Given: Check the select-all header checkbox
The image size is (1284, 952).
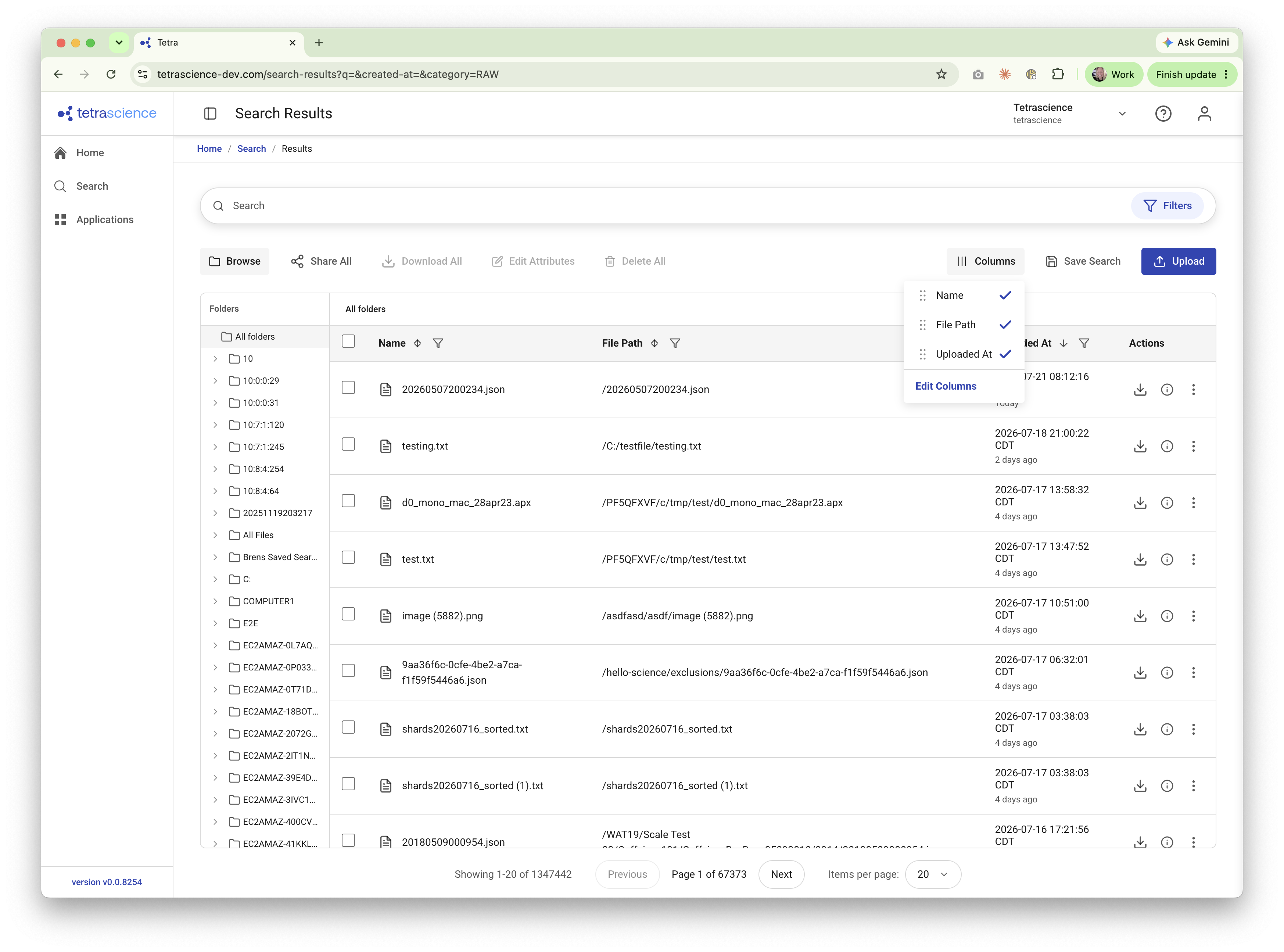Looking at the screenshot, I should click(x=348, y=341).
